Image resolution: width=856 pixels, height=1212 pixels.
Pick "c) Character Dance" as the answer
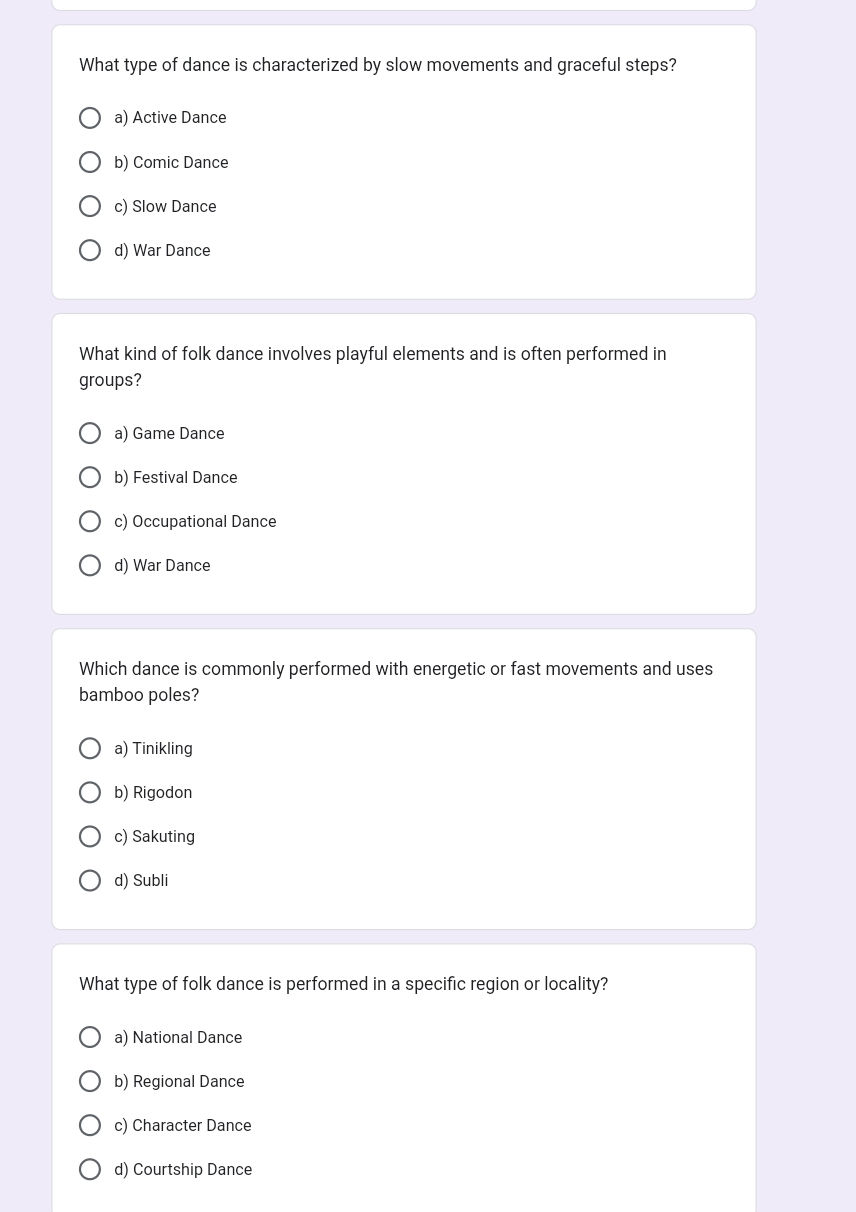click(90, 1125)
